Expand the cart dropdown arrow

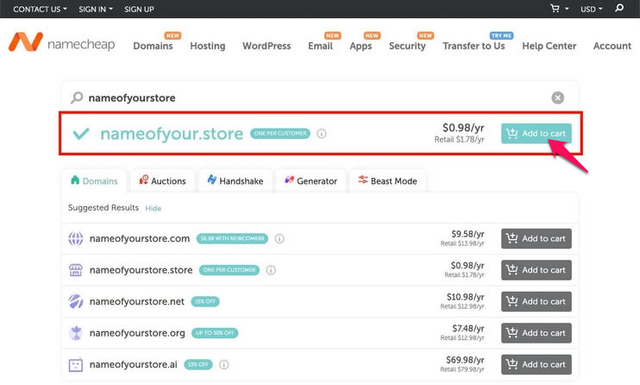pos(567,9)
